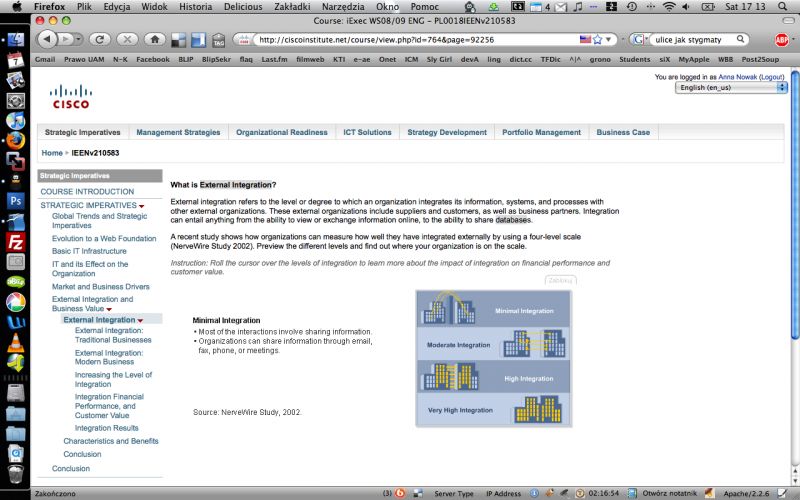This screenshot has height=500, width=800.
Task: Open the Gmail bookmark
Action: [45, 59]
